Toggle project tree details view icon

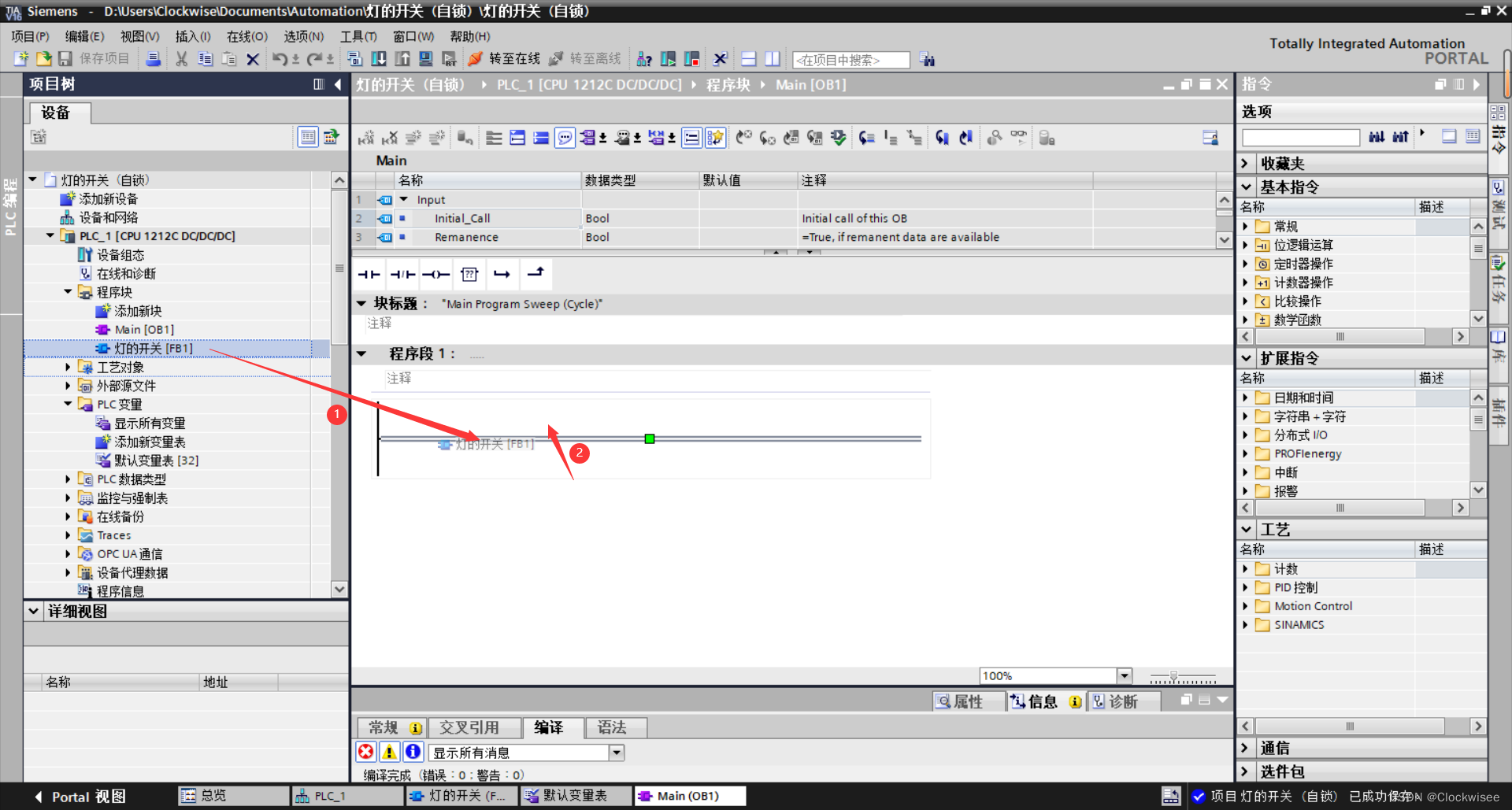308,137
